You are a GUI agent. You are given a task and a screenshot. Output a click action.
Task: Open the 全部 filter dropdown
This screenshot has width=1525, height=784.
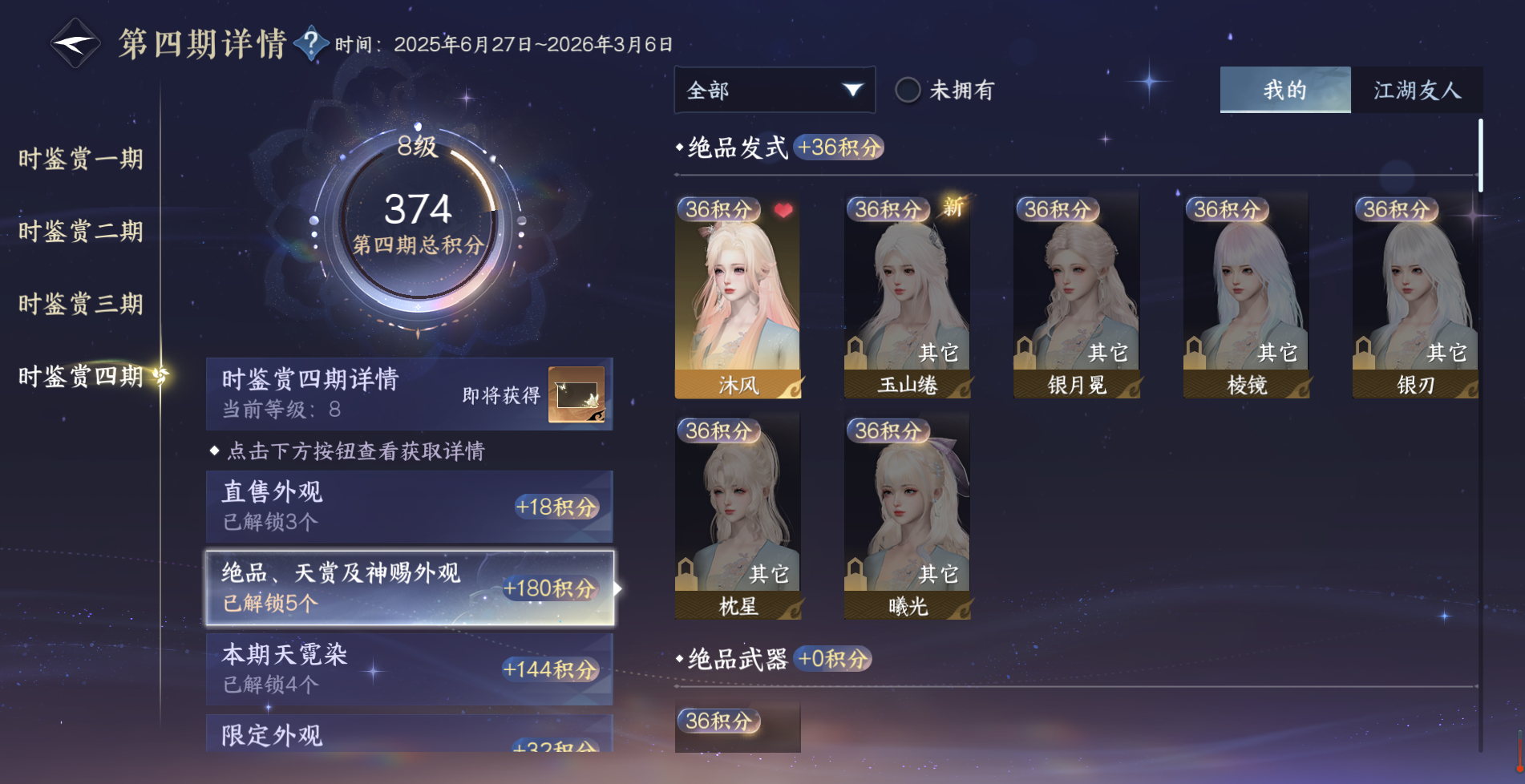tap(775, 90)
